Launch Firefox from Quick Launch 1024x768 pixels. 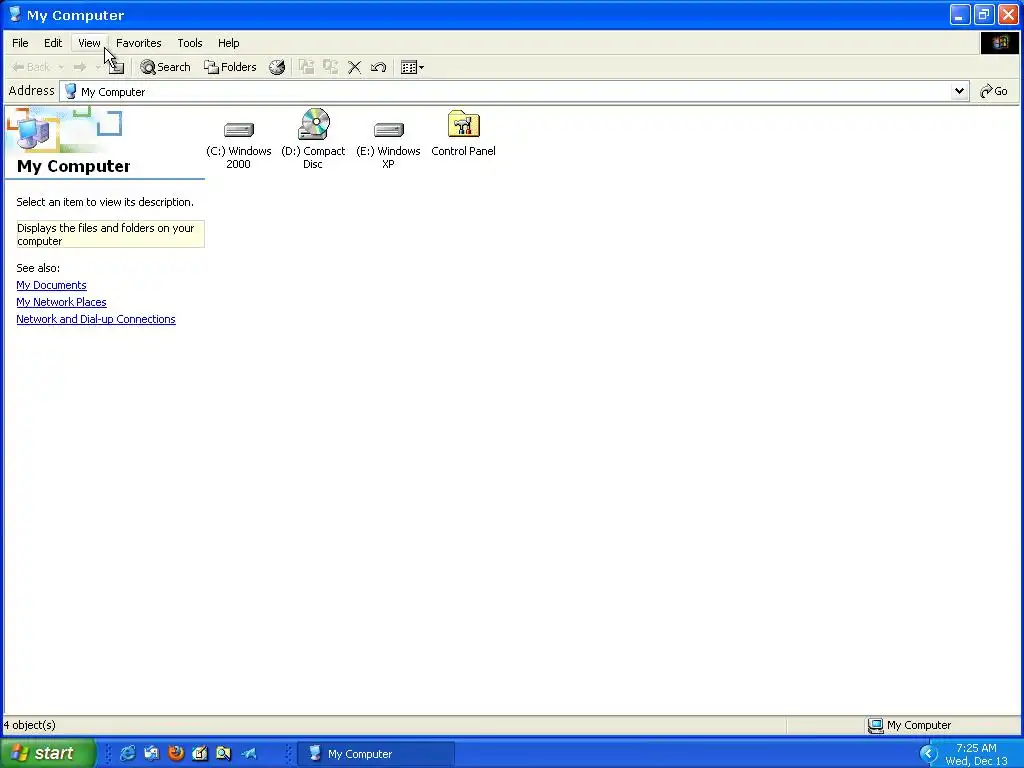[176, 754]
